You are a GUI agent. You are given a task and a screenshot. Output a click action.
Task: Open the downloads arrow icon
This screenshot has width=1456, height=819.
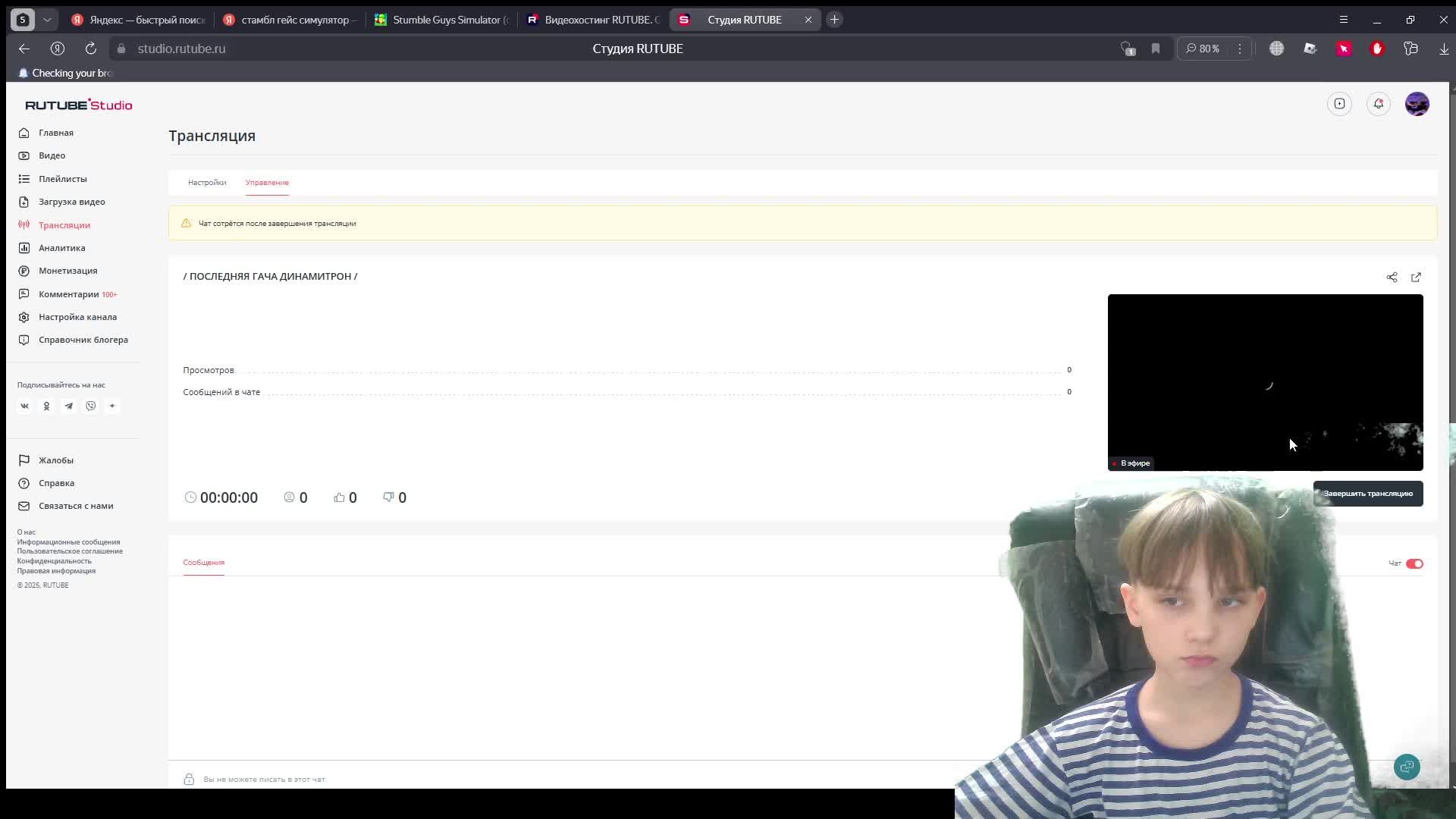(x=1444, y=49)
